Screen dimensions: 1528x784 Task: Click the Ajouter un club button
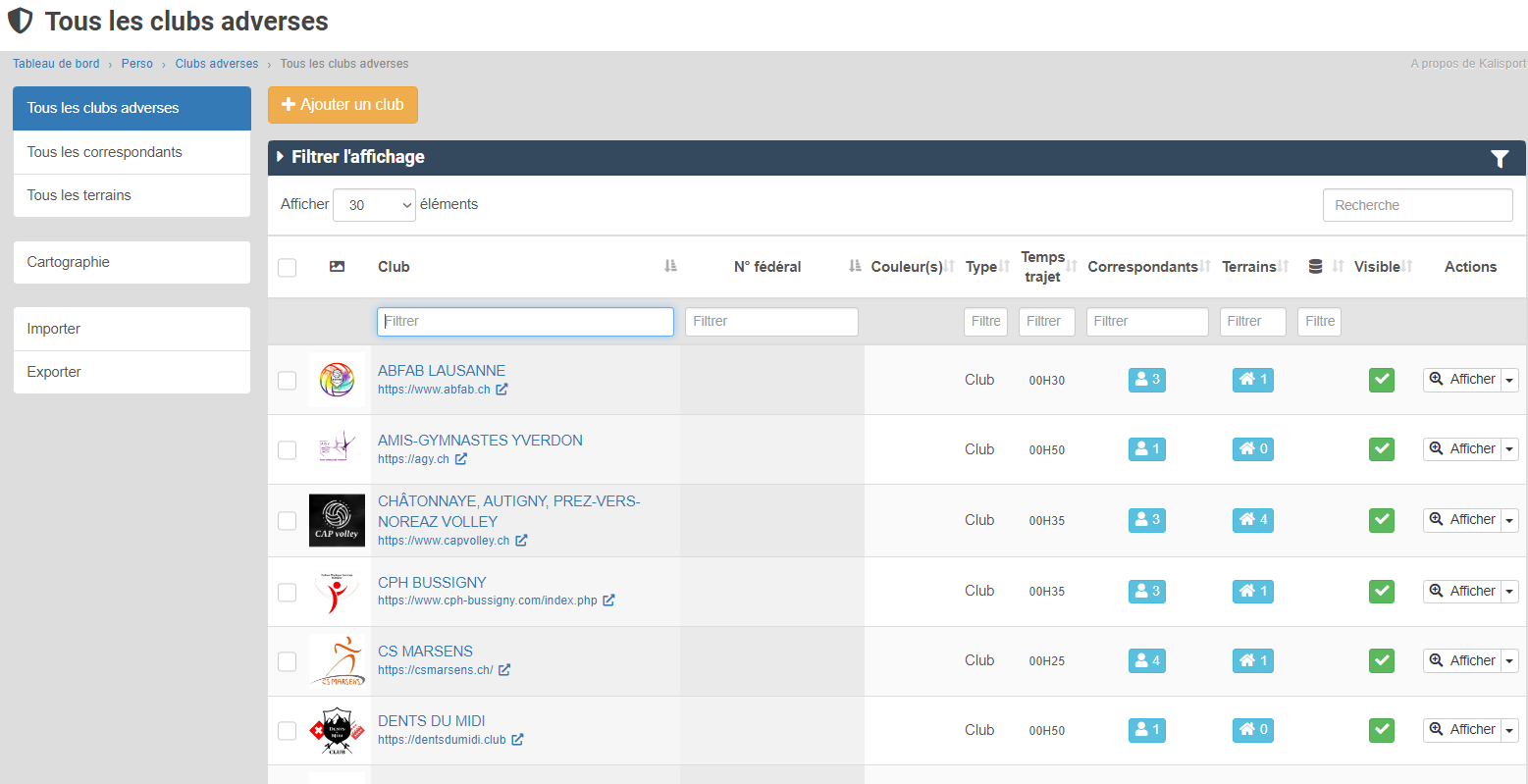(x=342, y=105)
